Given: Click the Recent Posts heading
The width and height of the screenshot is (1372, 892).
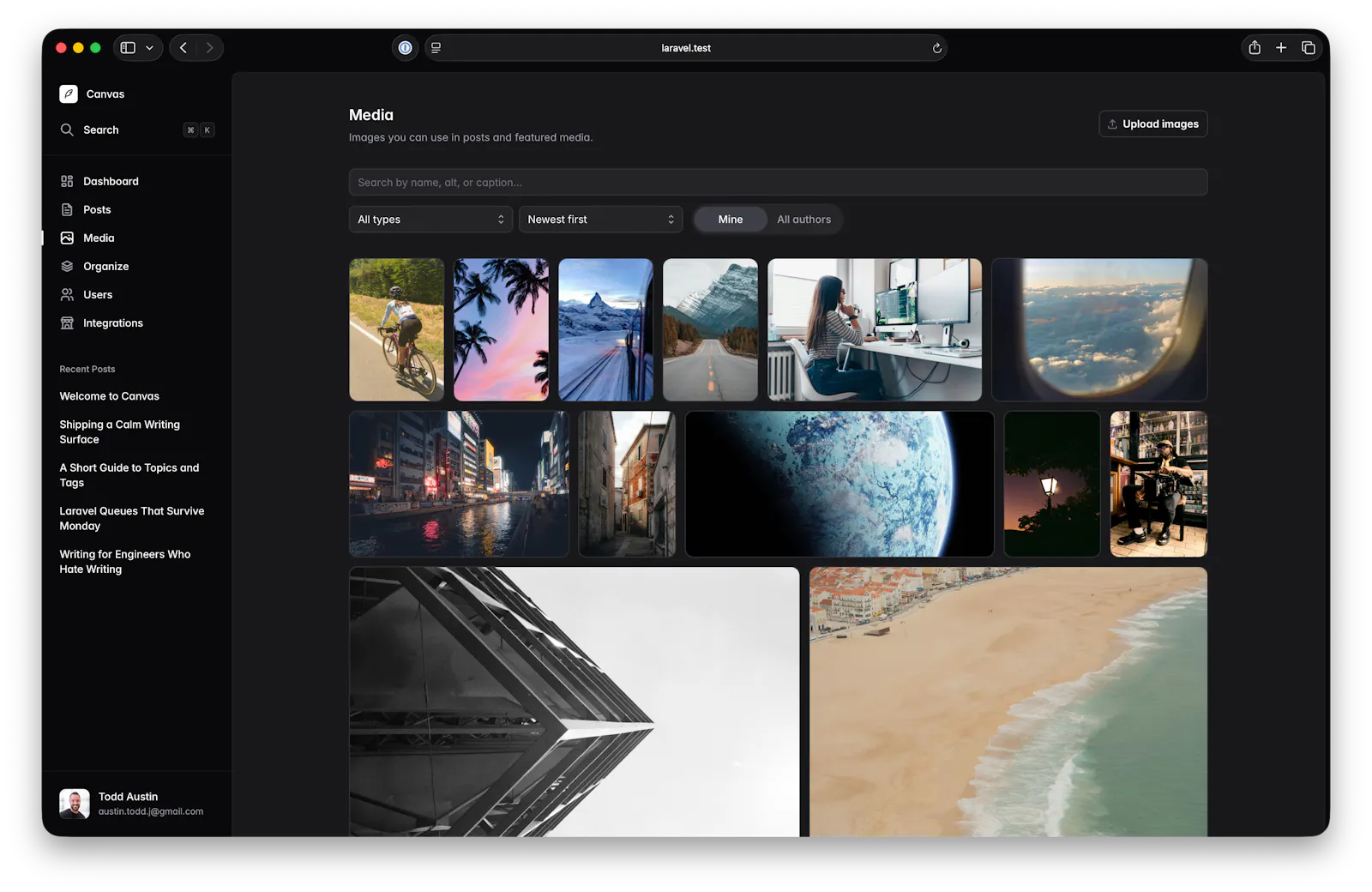Looking at the screenshot, I should coord(87,370).
